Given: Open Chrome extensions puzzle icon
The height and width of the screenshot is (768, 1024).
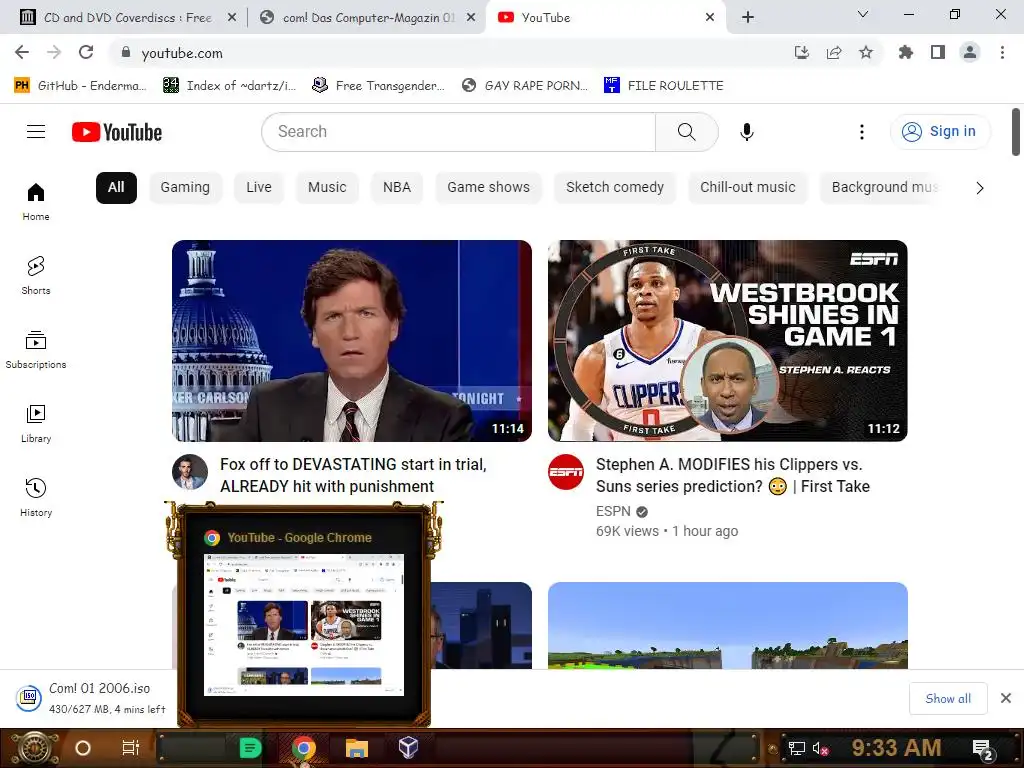Looking at the screenshot, I should (906, 52).
